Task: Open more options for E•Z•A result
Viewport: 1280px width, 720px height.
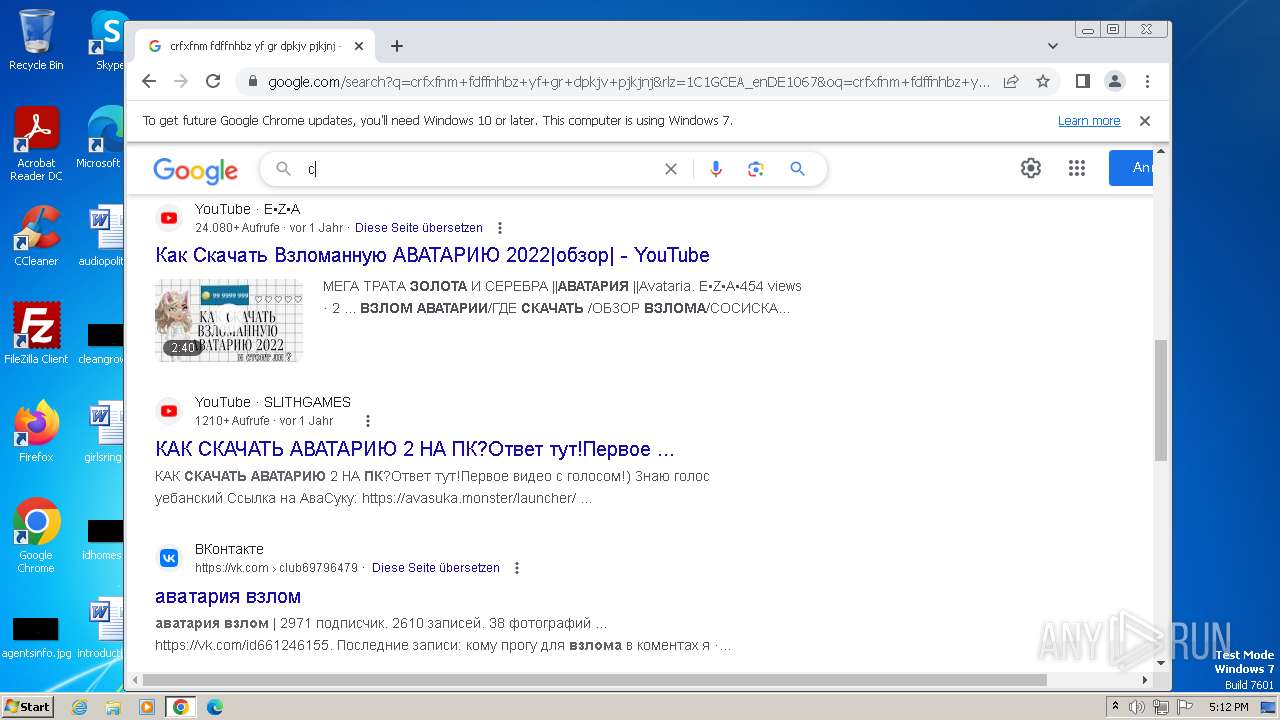Action: [x=500, y=228]
